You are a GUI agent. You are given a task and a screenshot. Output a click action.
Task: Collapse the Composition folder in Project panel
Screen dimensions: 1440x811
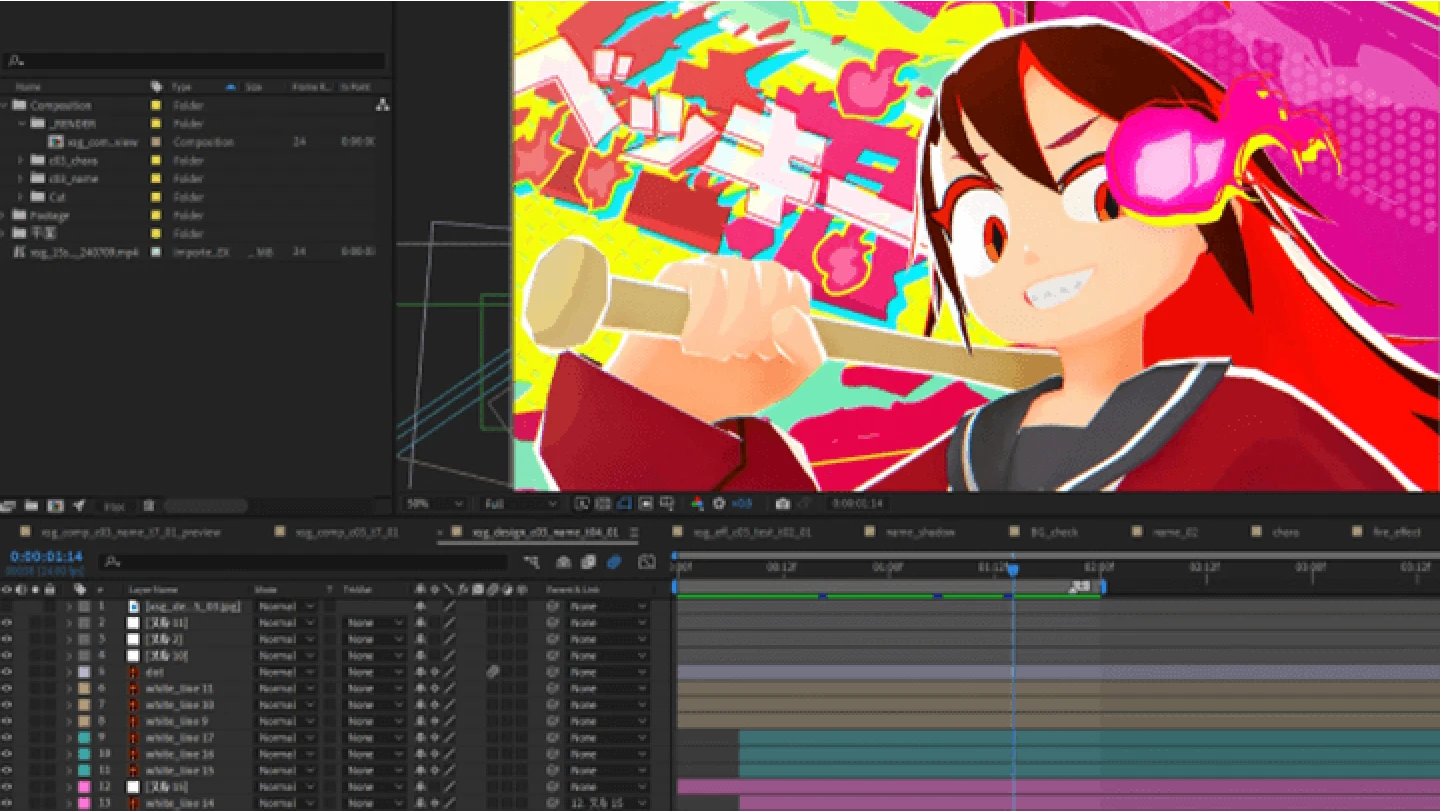click(x=5, y=105)
